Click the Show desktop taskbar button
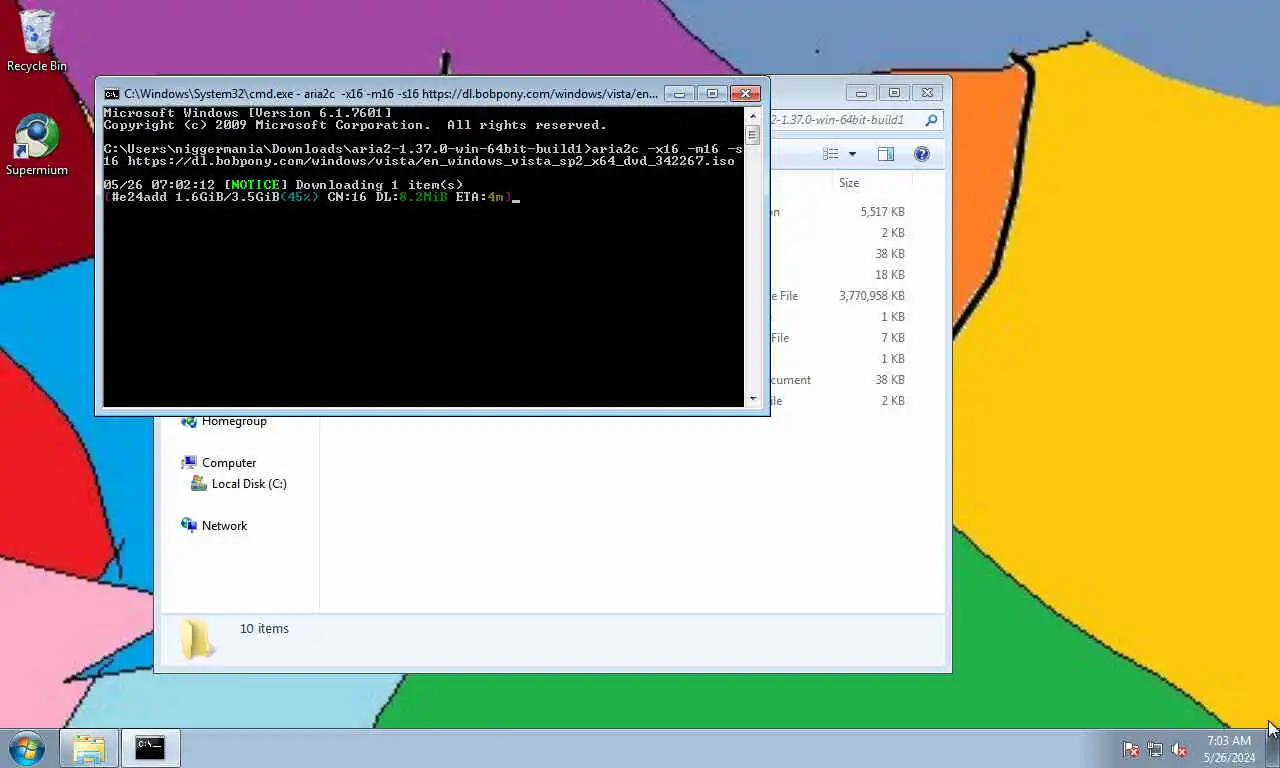1280x768 pixels. point(1272,749)
